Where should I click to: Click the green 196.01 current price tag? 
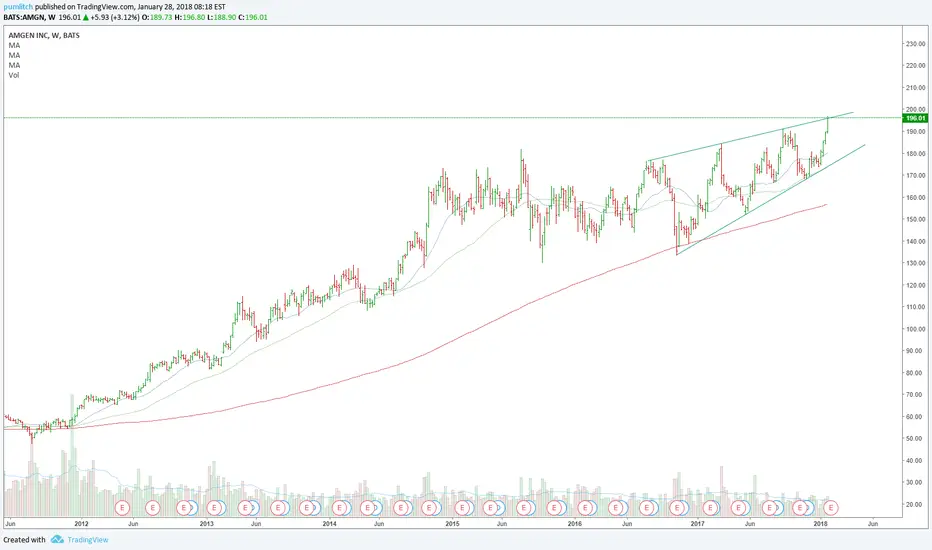915,118
